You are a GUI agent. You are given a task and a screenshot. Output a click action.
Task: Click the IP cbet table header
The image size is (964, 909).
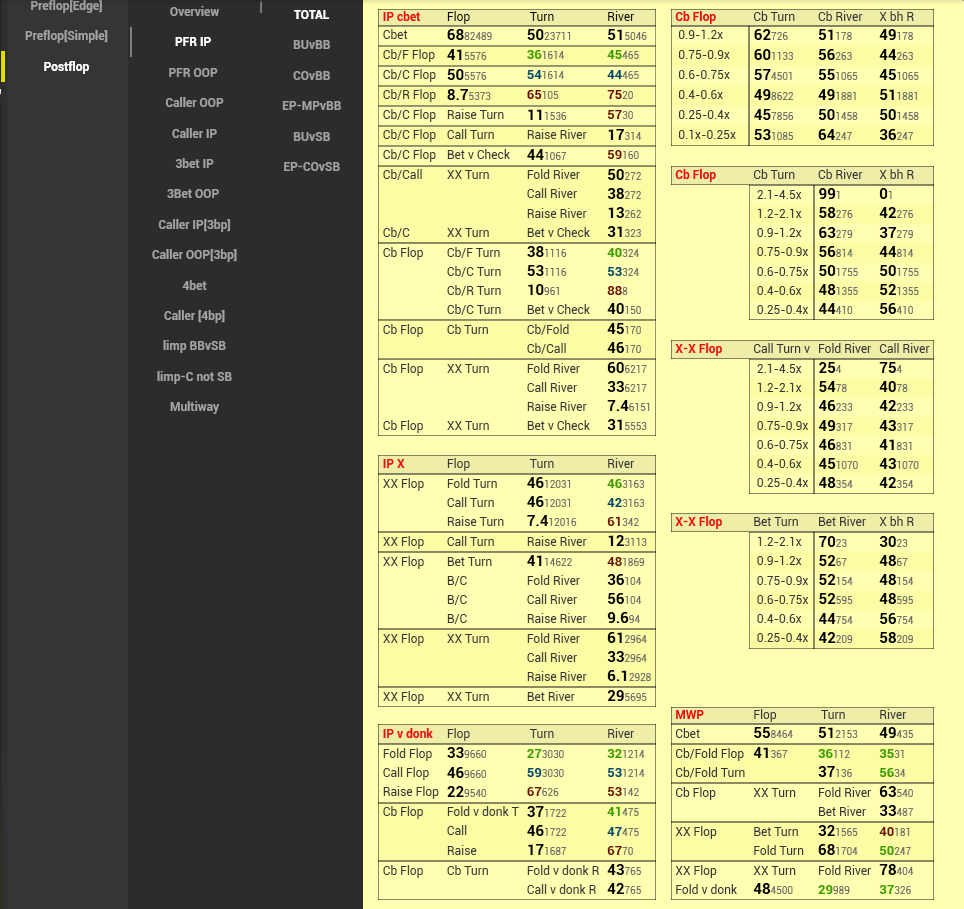pyautogui.click(x=402, y=17)
